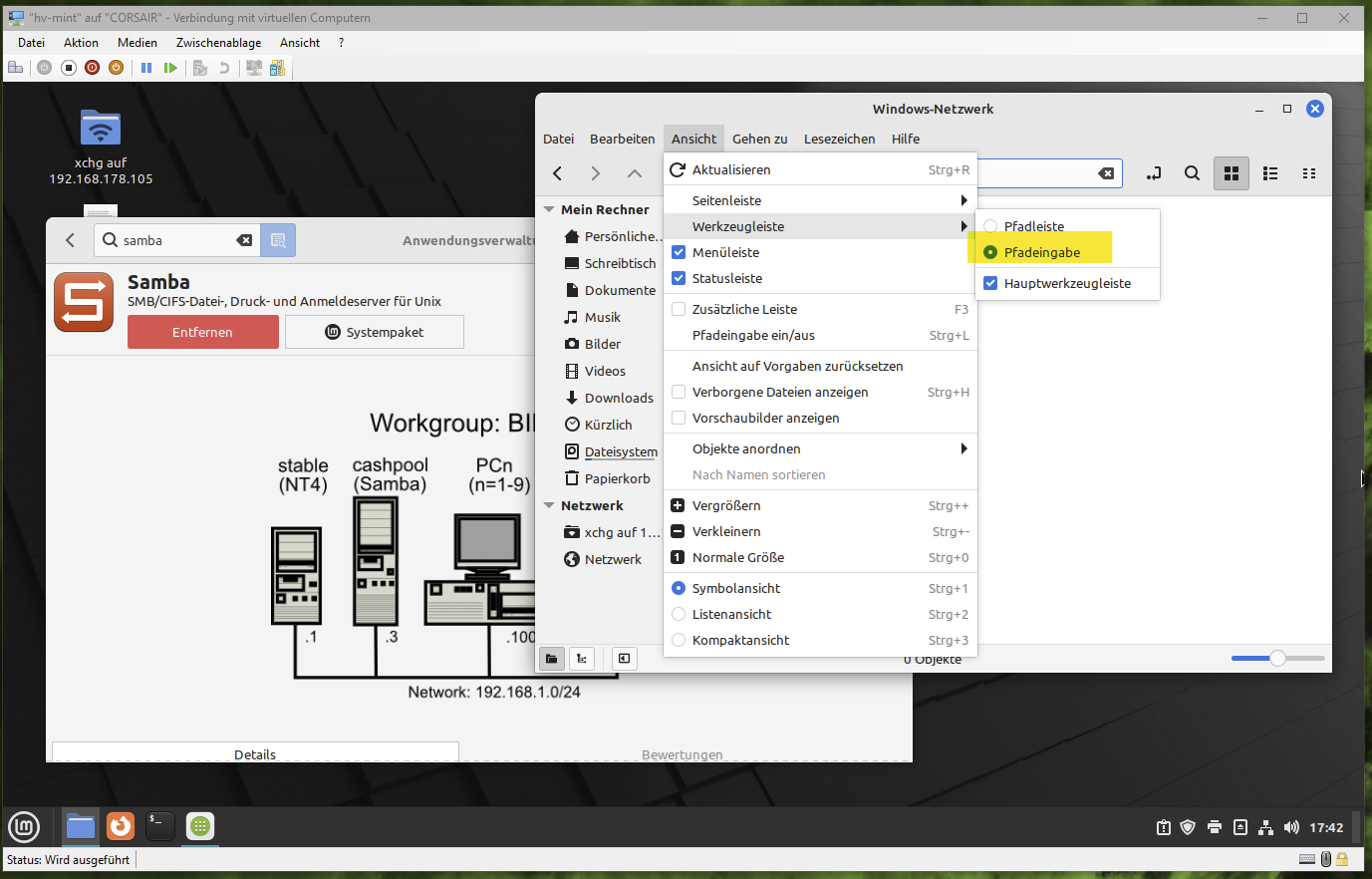The image size is (1372, 879).
Task: Open search in the file manager toolbar
Action: 1192,173
